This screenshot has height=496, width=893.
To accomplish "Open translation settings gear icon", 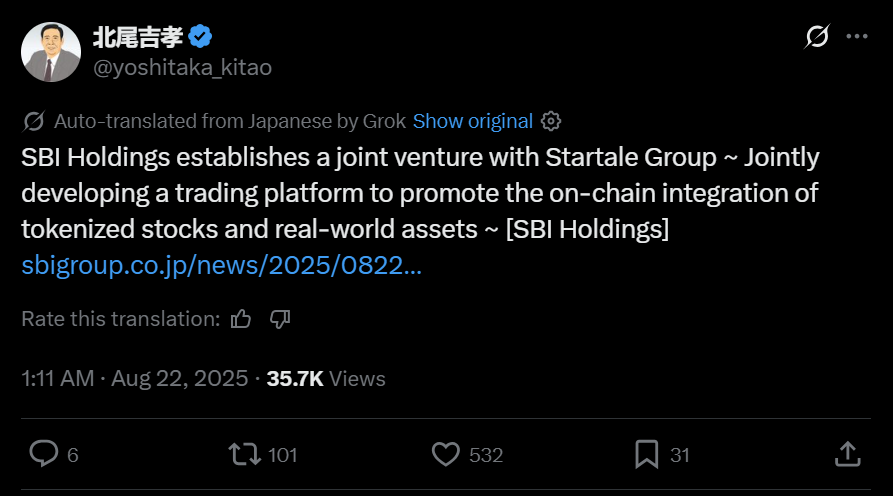I will 550,122.
